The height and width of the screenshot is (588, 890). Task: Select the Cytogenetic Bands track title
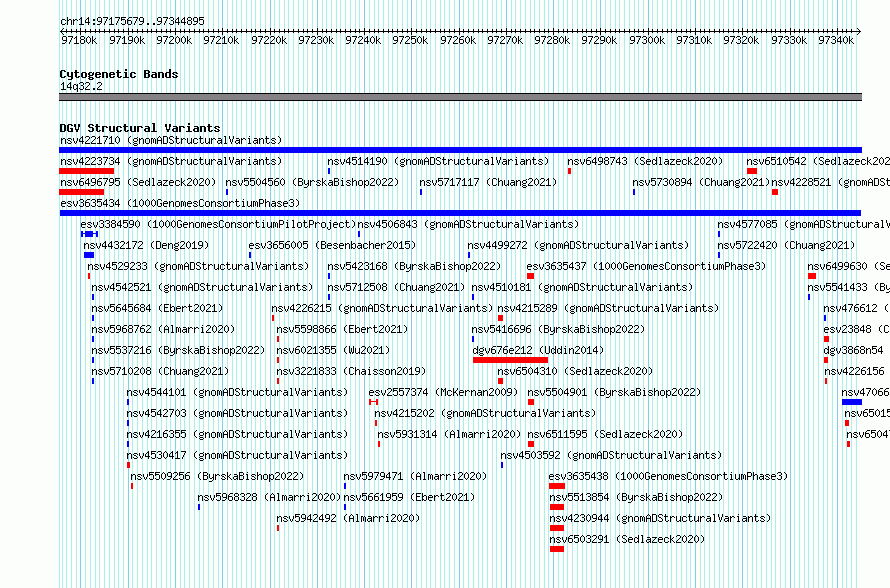pos(119,74)
